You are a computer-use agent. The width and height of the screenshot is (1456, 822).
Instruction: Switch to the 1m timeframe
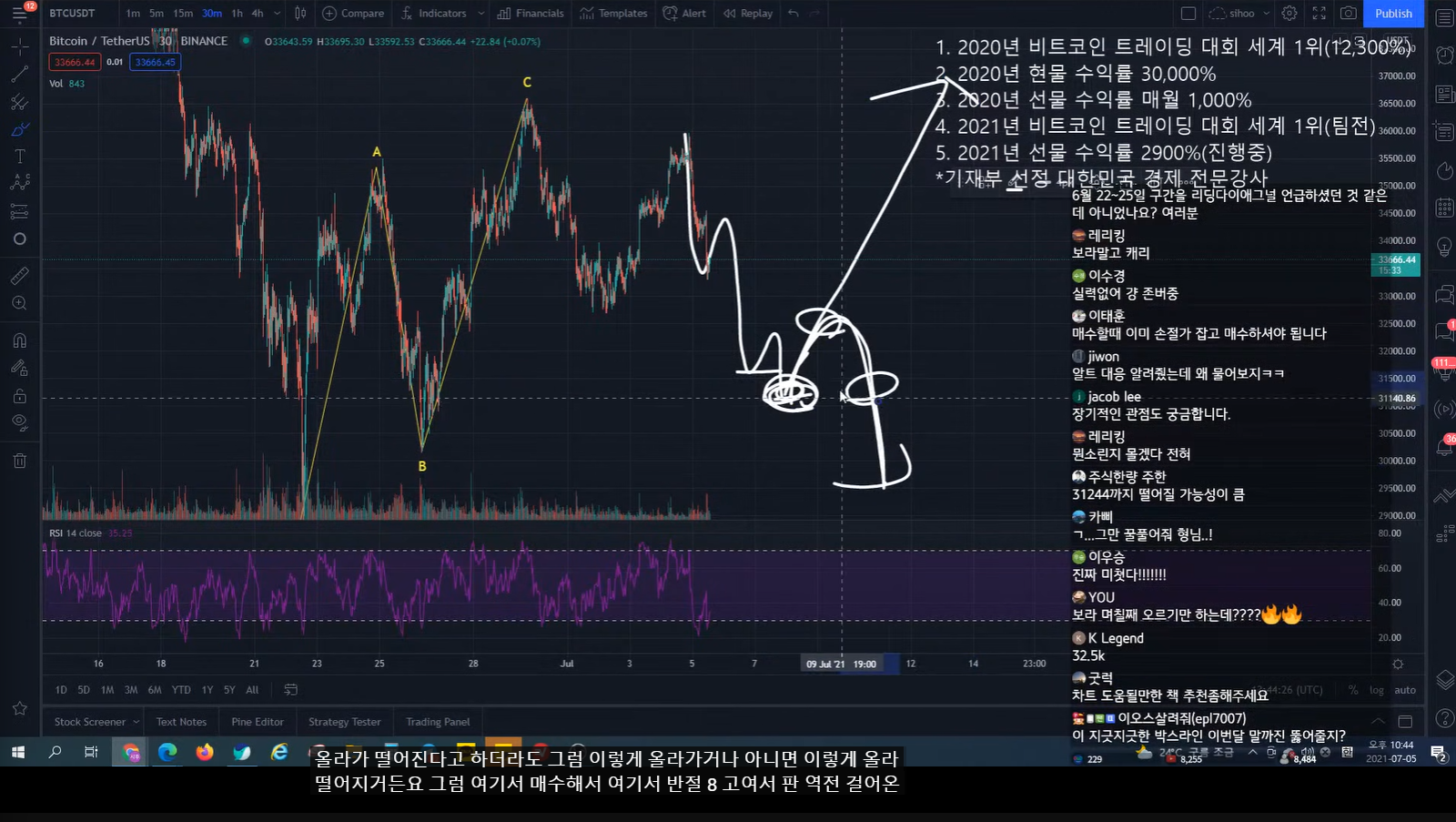click(x=133, y=14)
